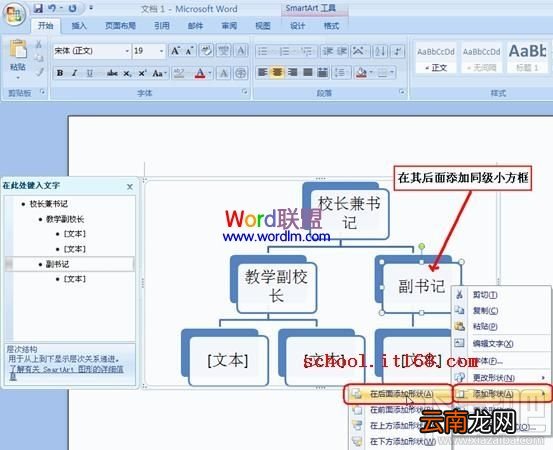Screen dimensions: 553x450
Task: Select 校长兼书记 in the text pane
Action: coord(48,204)
